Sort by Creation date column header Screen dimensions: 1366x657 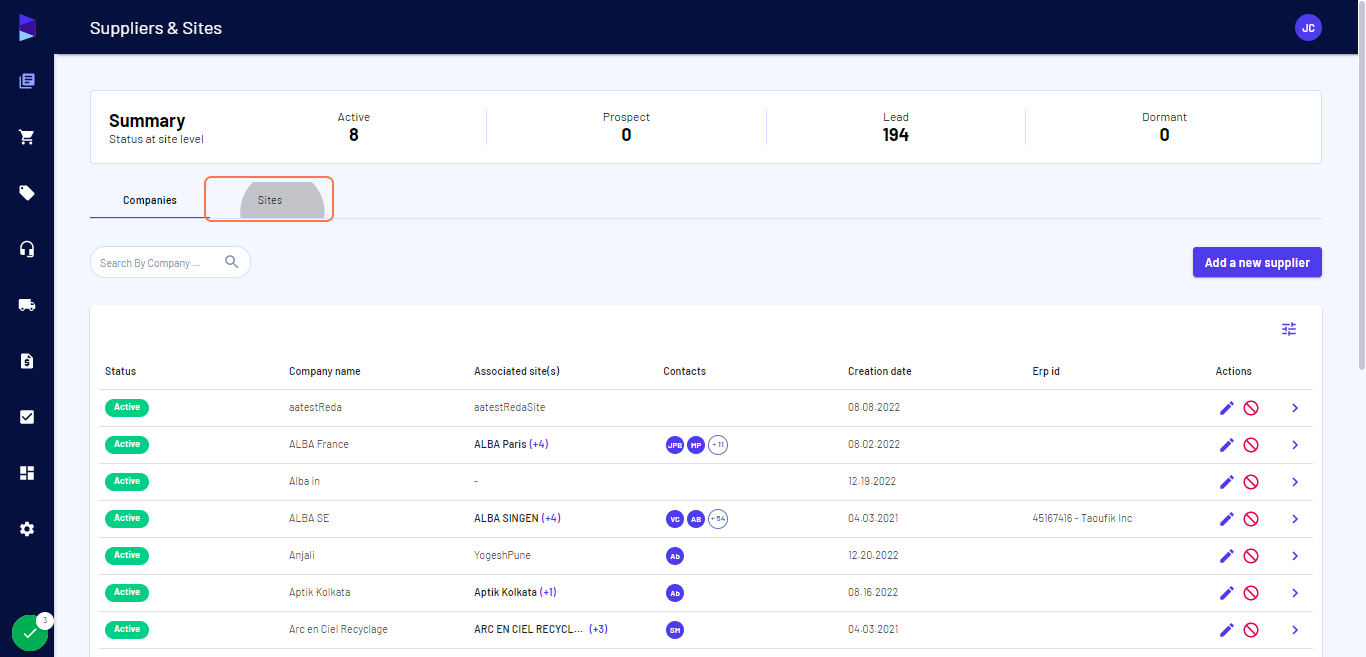tap(880, 371)
